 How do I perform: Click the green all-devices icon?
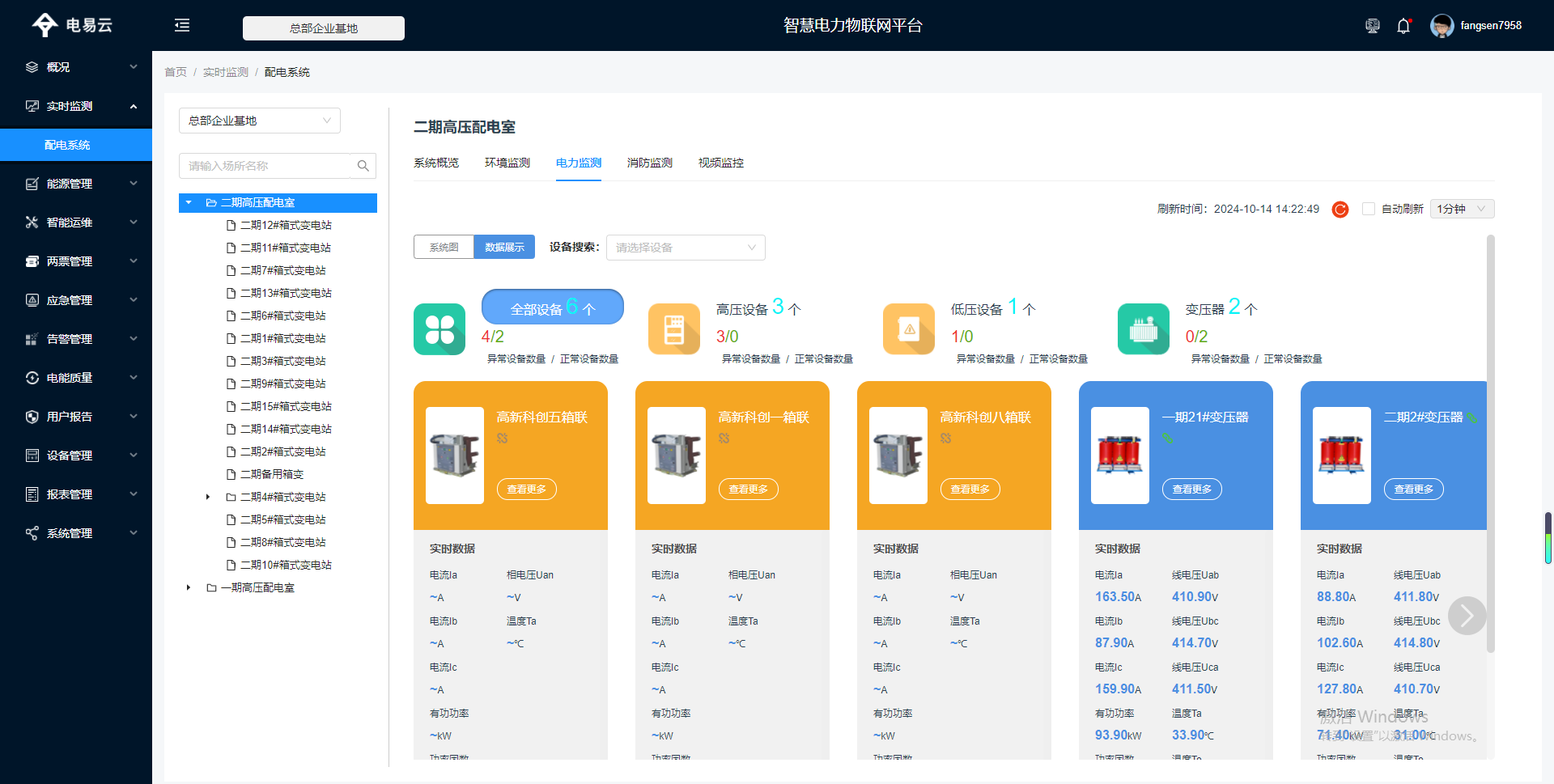click(x=439, y=329)
